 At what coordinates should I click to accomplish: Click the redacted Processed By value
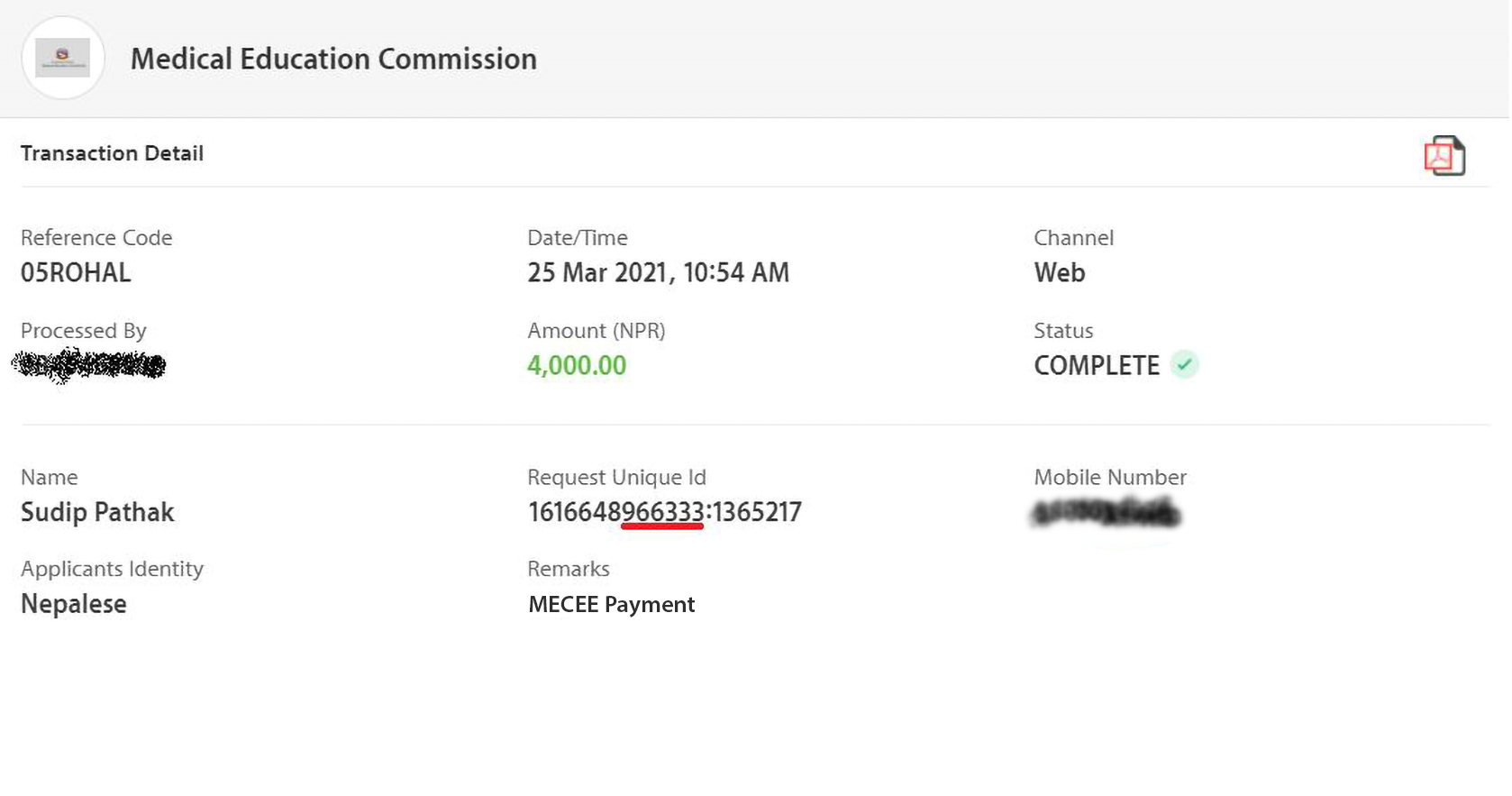coord(89,365)
